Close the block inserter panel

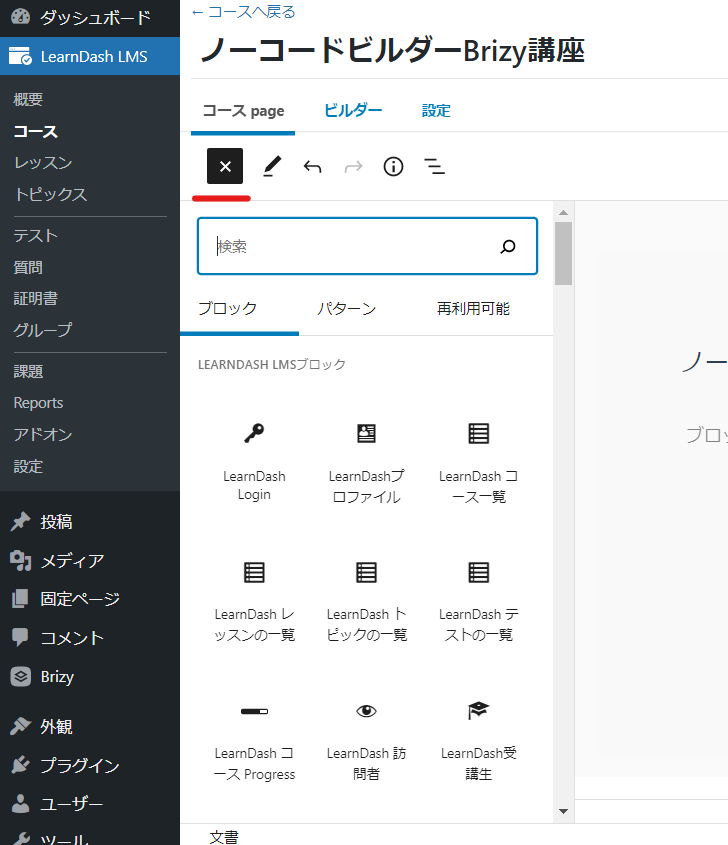tap(225, 166)
